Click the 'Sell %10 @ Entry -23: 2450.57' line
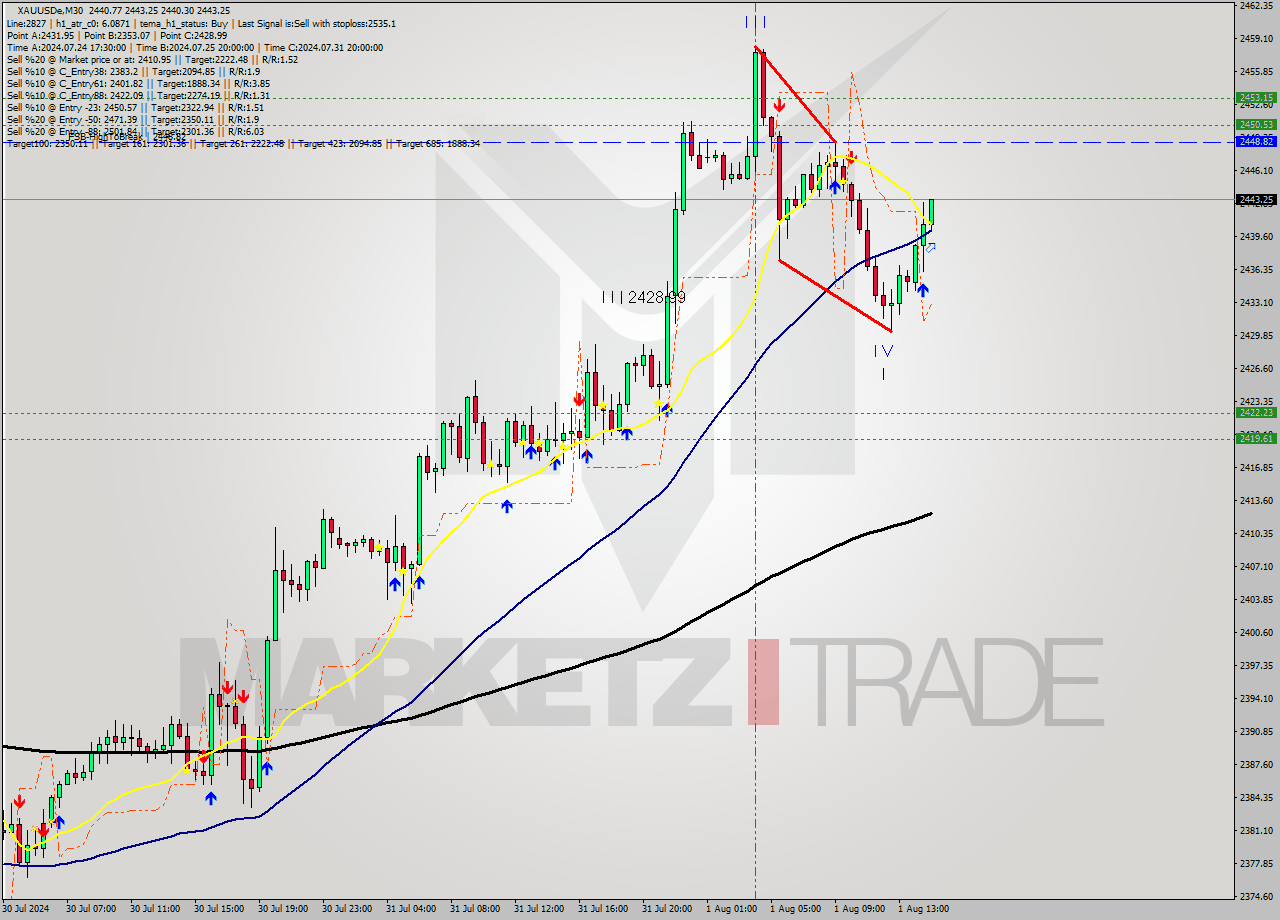Viewport: 1280px width, 920px height. [135, 108]
